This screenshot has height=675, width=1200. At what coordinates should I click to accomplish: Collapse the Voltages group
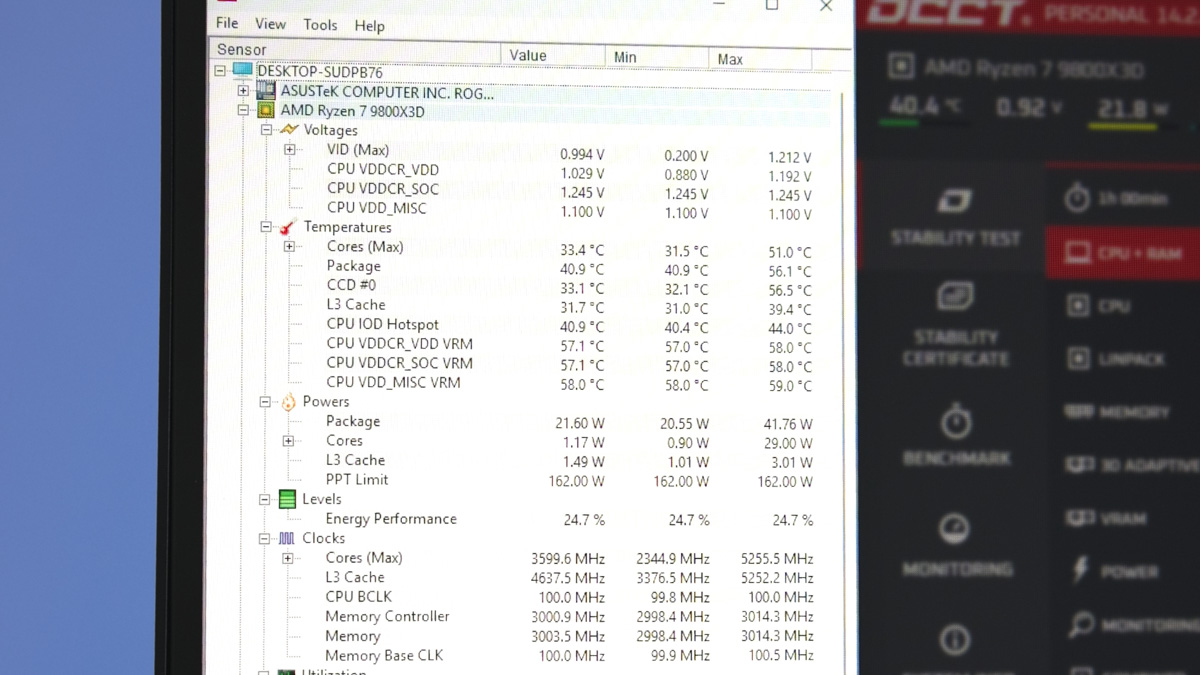coord(266,130)
